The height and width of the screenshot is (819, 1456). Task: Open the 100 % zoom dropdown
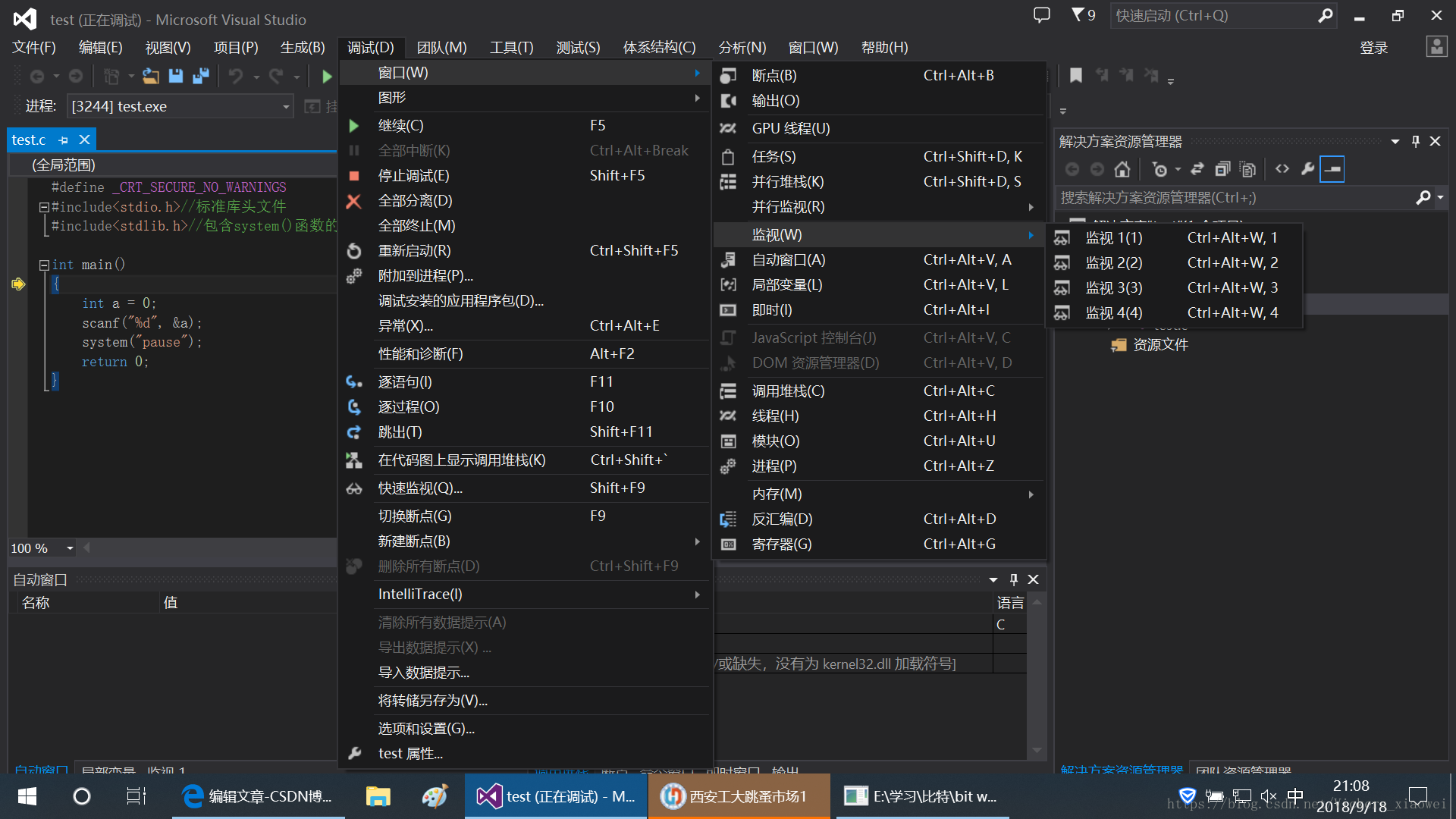click(70, 548)
